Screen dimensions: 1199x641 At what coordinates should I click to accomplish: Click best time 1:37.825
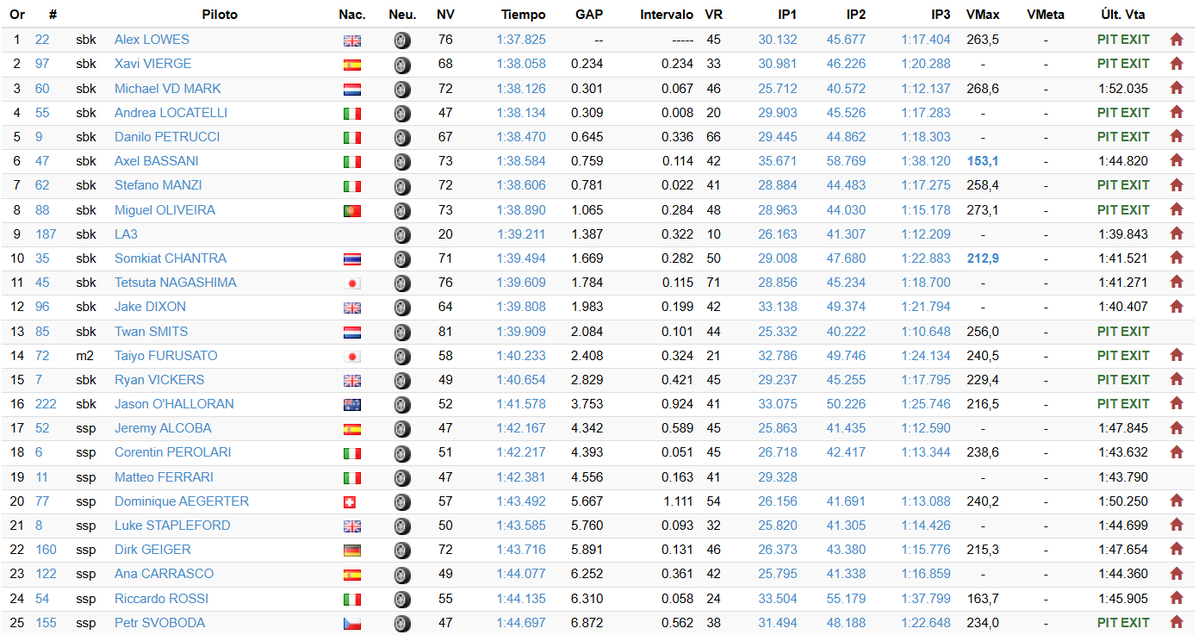[x=521, y=40]
